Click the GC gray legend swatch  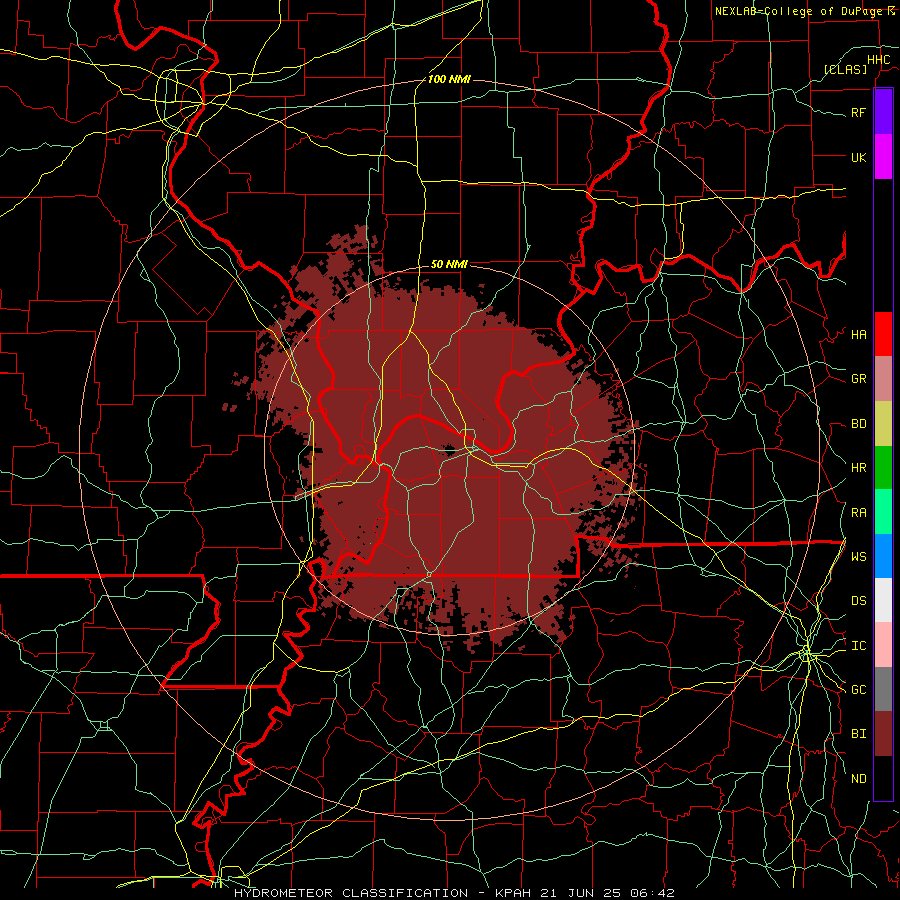(x=883, y=689)
